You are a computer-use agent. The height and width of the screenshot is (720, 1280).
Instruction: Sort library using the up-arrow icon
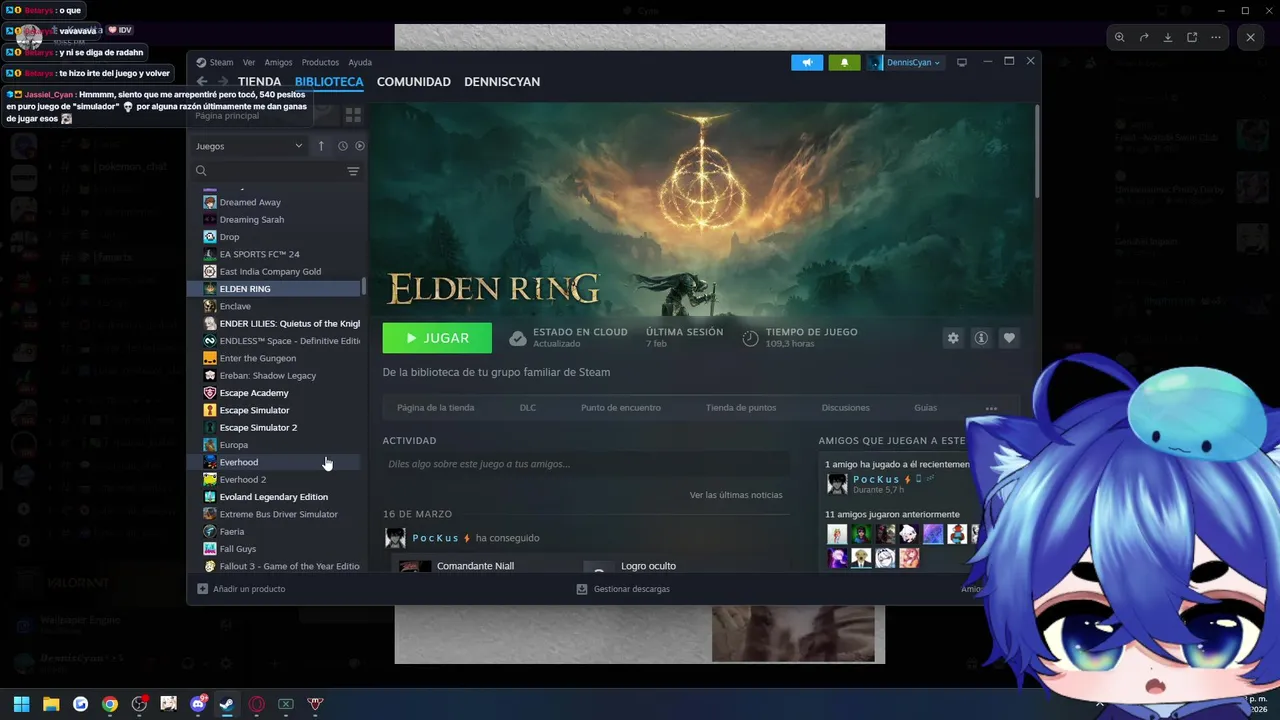[x=321, y=146]
